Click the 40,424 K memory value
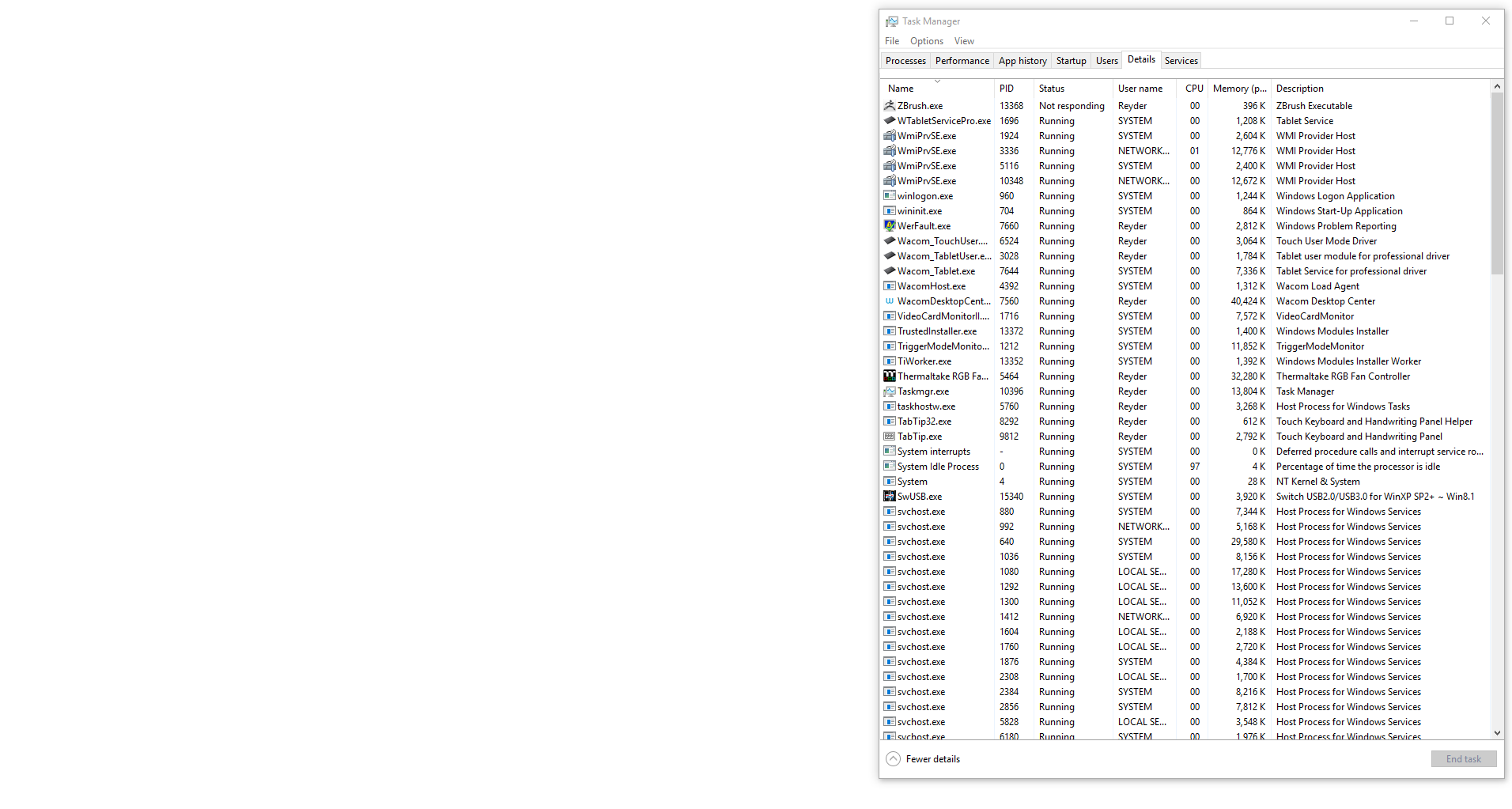This screenshot has width=1512, height=809. tap(1248, 301)
